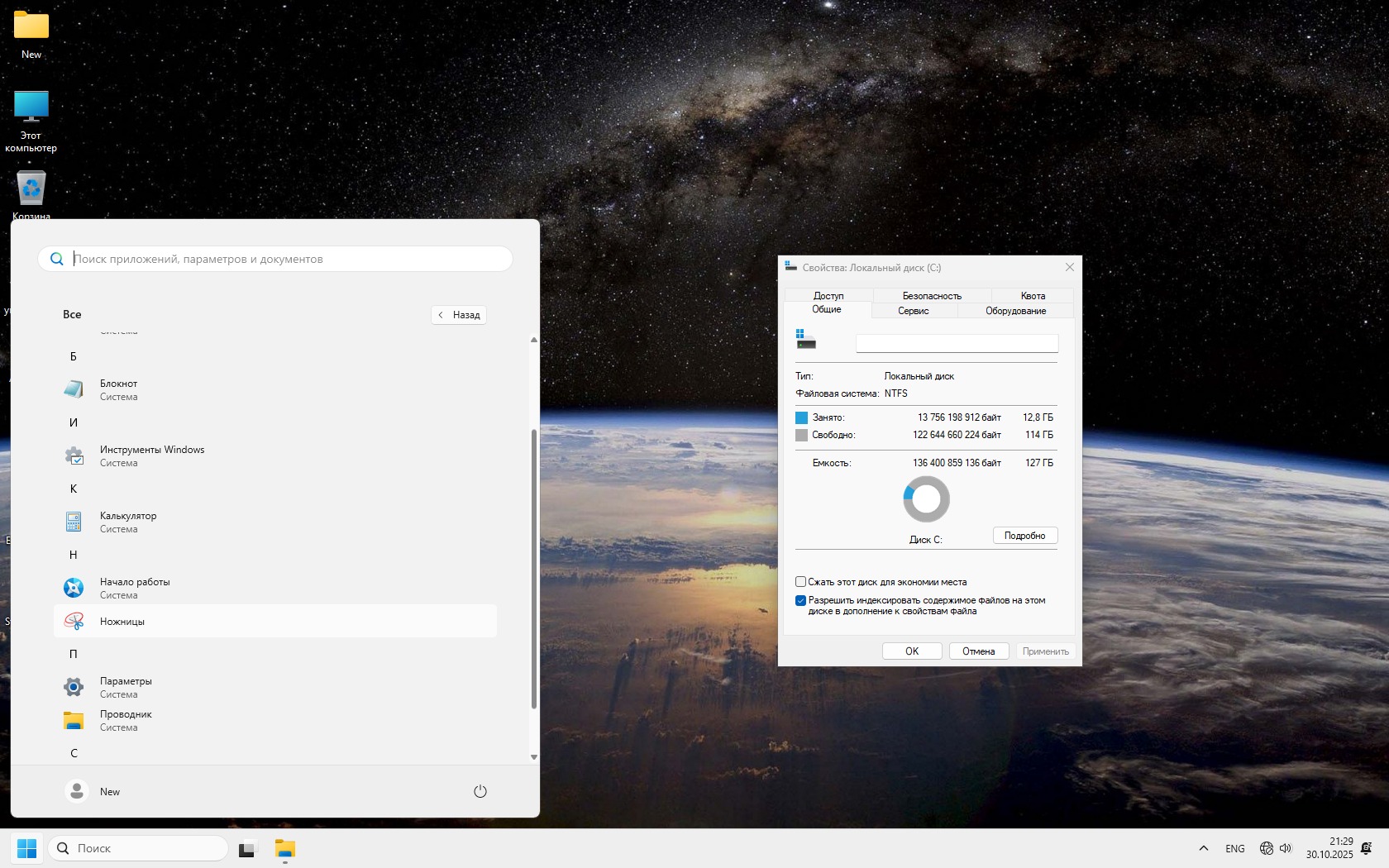Enable 'Сжать этот диск' checkbox
This screenshot has height=868, width=1389.
pos(800,582)
